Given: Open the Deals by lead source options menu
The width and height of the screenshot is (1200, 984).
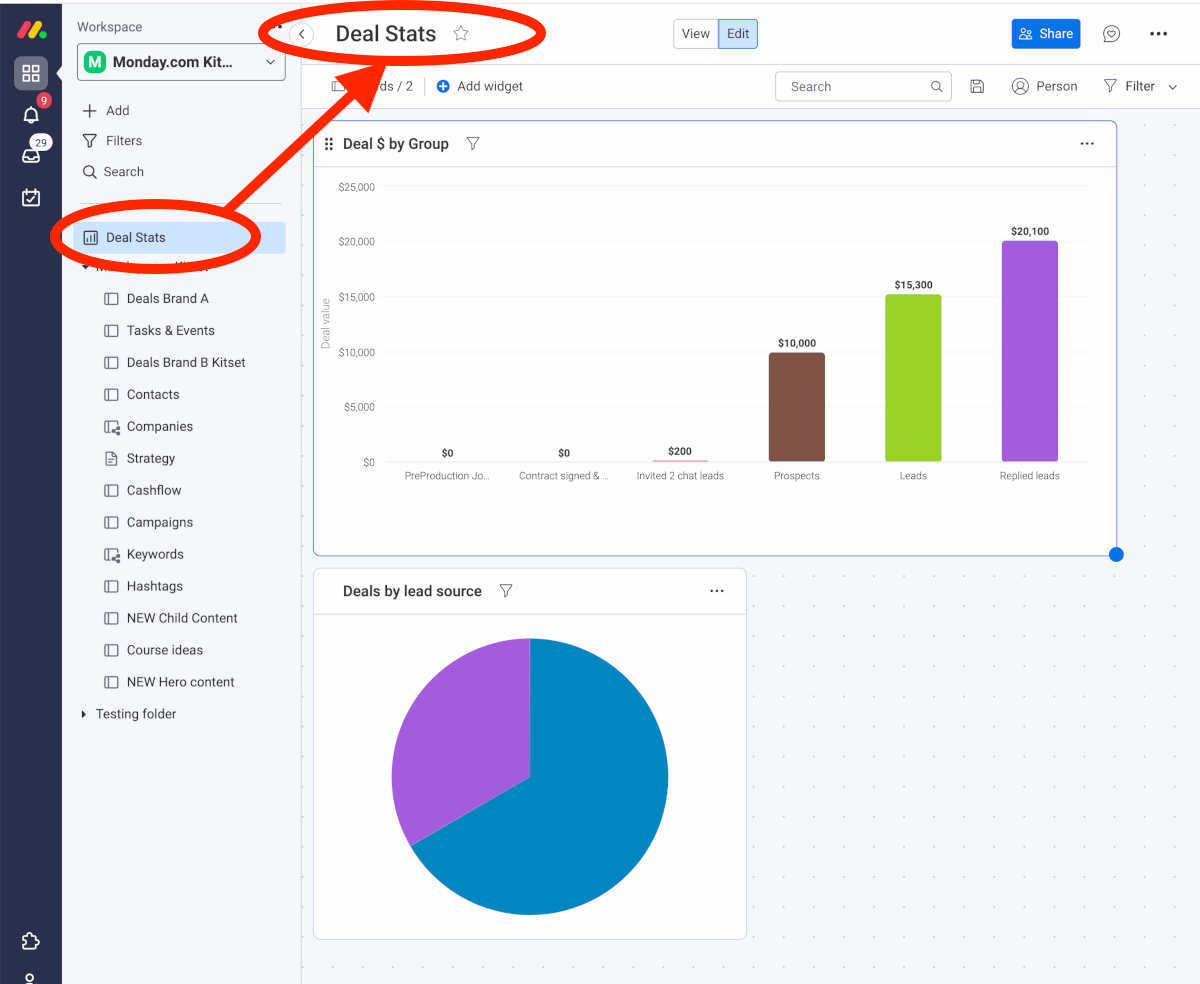Looking at the screenshot, I should tap(716, 591).
